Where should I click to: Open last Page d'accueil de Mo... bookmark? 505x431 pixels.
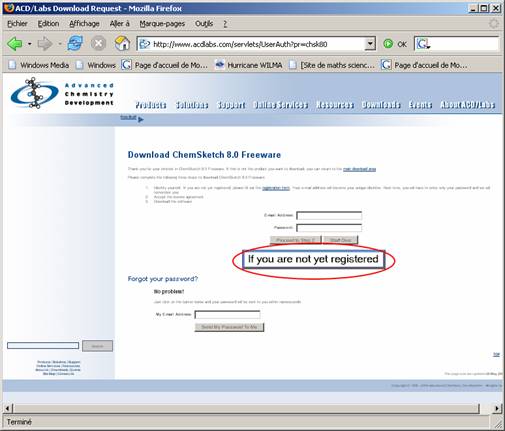424,65
